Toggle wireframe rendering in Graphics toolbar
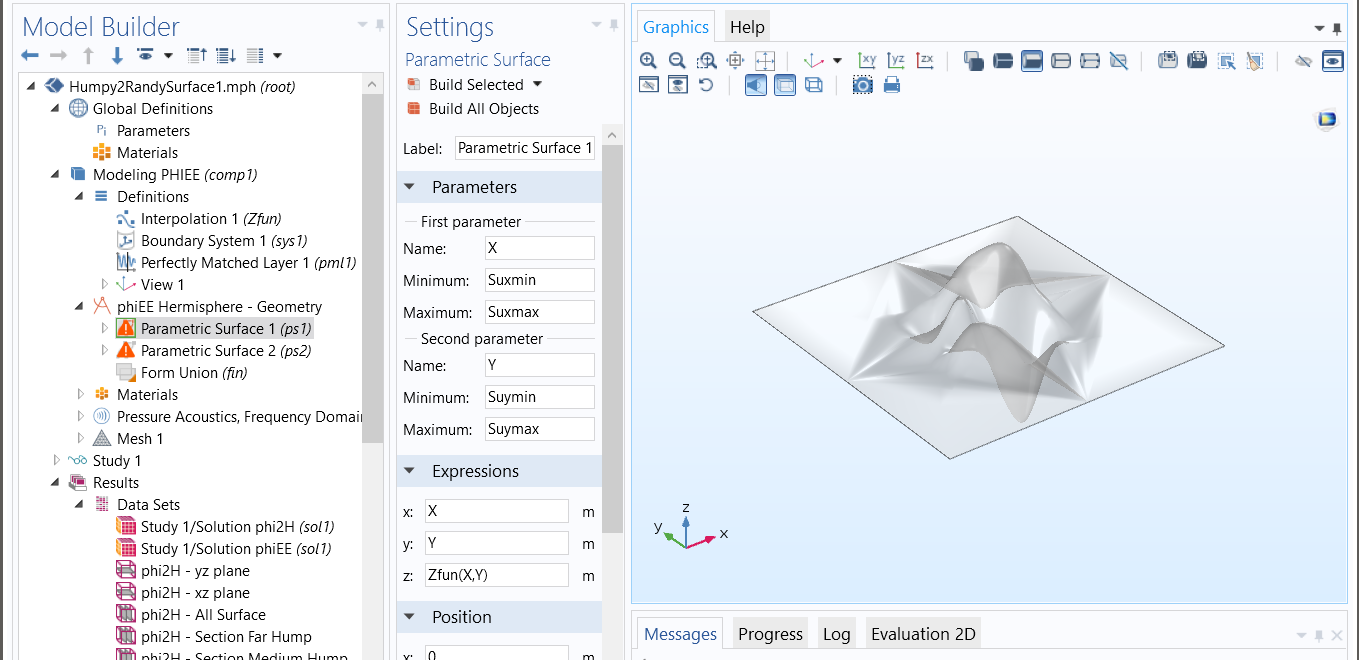The height and width of the screenshot is (660, 1359). click(x=814, y=86)
